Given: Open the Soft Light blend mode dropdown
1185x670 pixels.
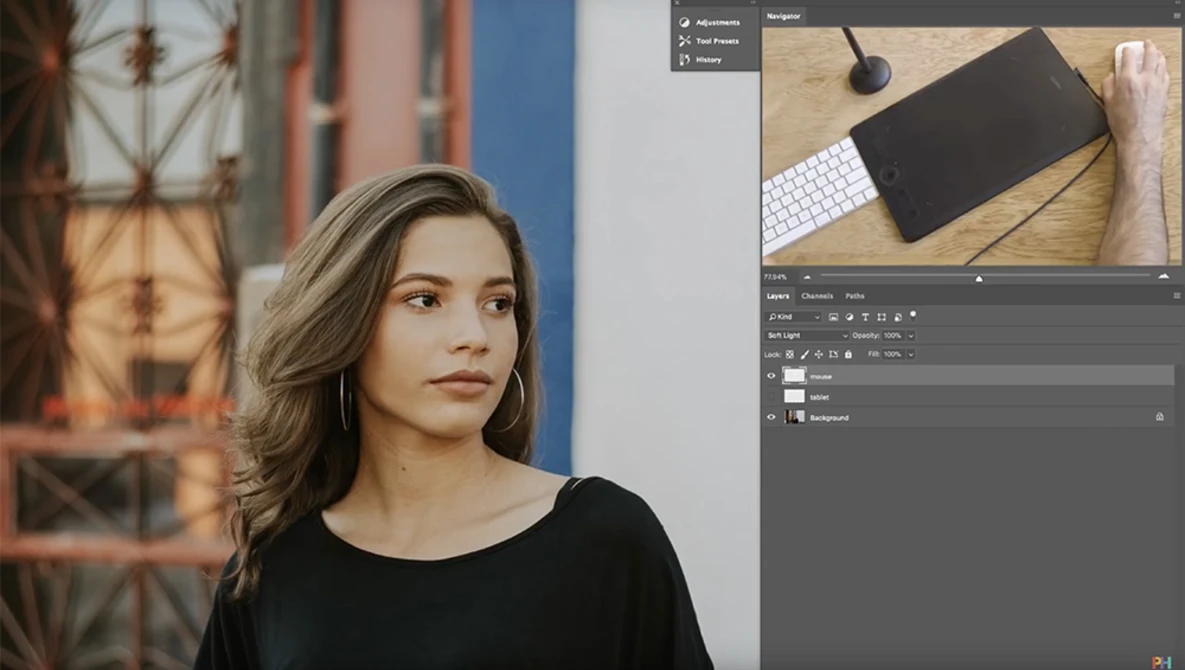Looking at the screenshot, I should (x=806, y=335).
